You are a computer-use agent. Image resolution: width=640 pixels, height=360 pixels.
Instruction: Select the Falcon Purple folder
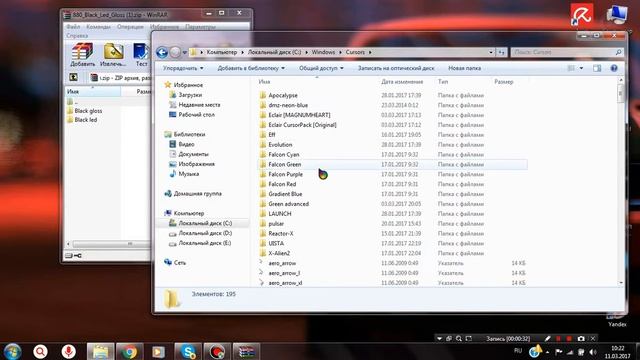click(x=285, y=174)
